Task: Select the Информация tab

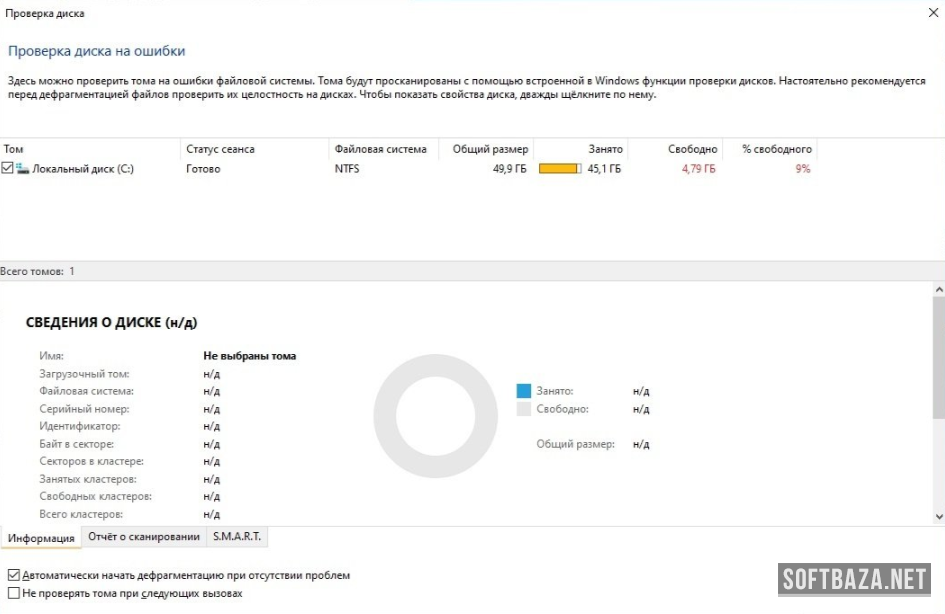Action: pos(41,538)
